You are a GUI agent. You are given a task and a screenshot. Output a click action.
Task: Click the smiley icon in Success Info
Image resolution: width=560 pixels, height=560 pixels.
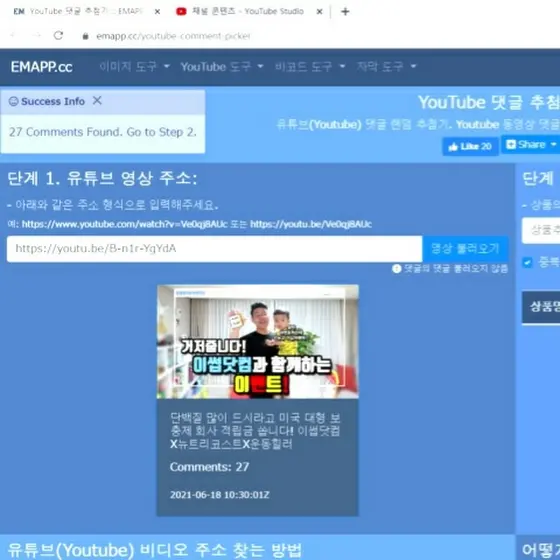pyautogui.click(x=13, y=101)
